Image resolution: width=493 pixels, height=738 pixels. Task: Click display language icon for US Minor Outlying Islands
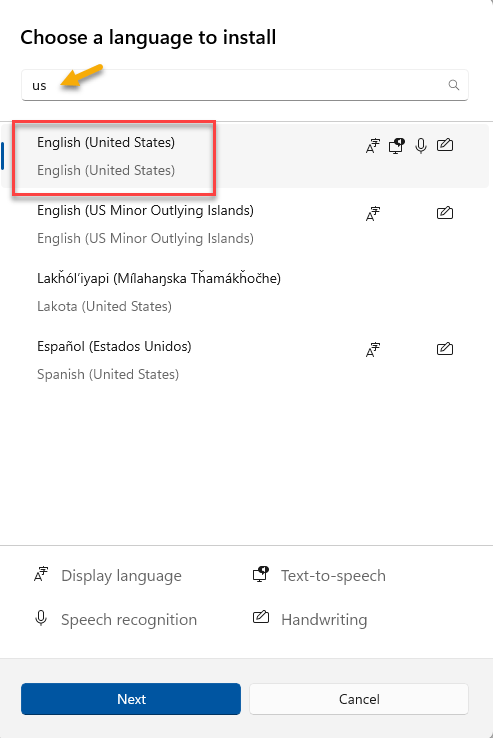point(372,214)
